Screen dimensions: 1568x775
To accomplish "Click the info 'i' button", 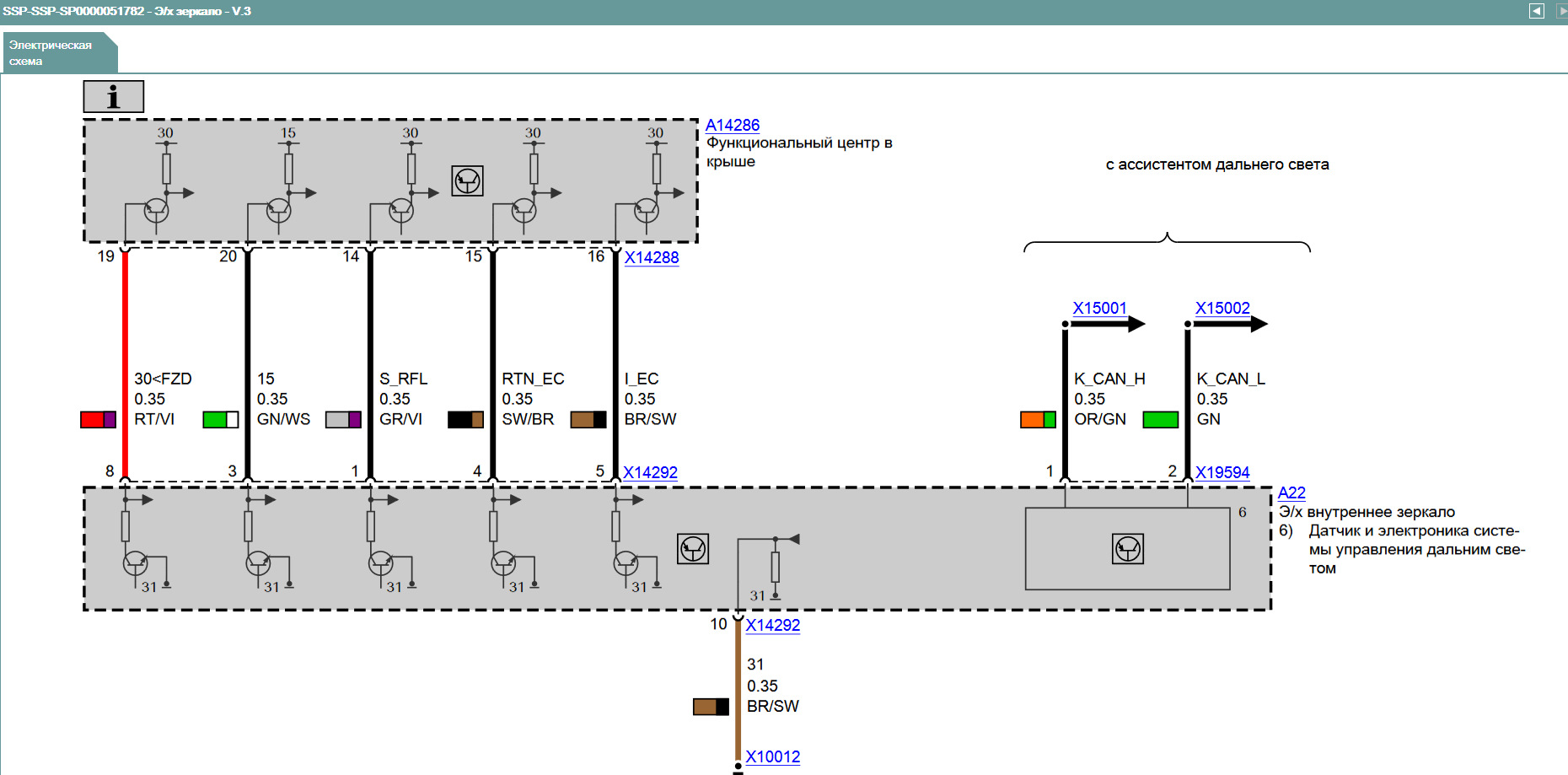I will [x=114, y=97].
